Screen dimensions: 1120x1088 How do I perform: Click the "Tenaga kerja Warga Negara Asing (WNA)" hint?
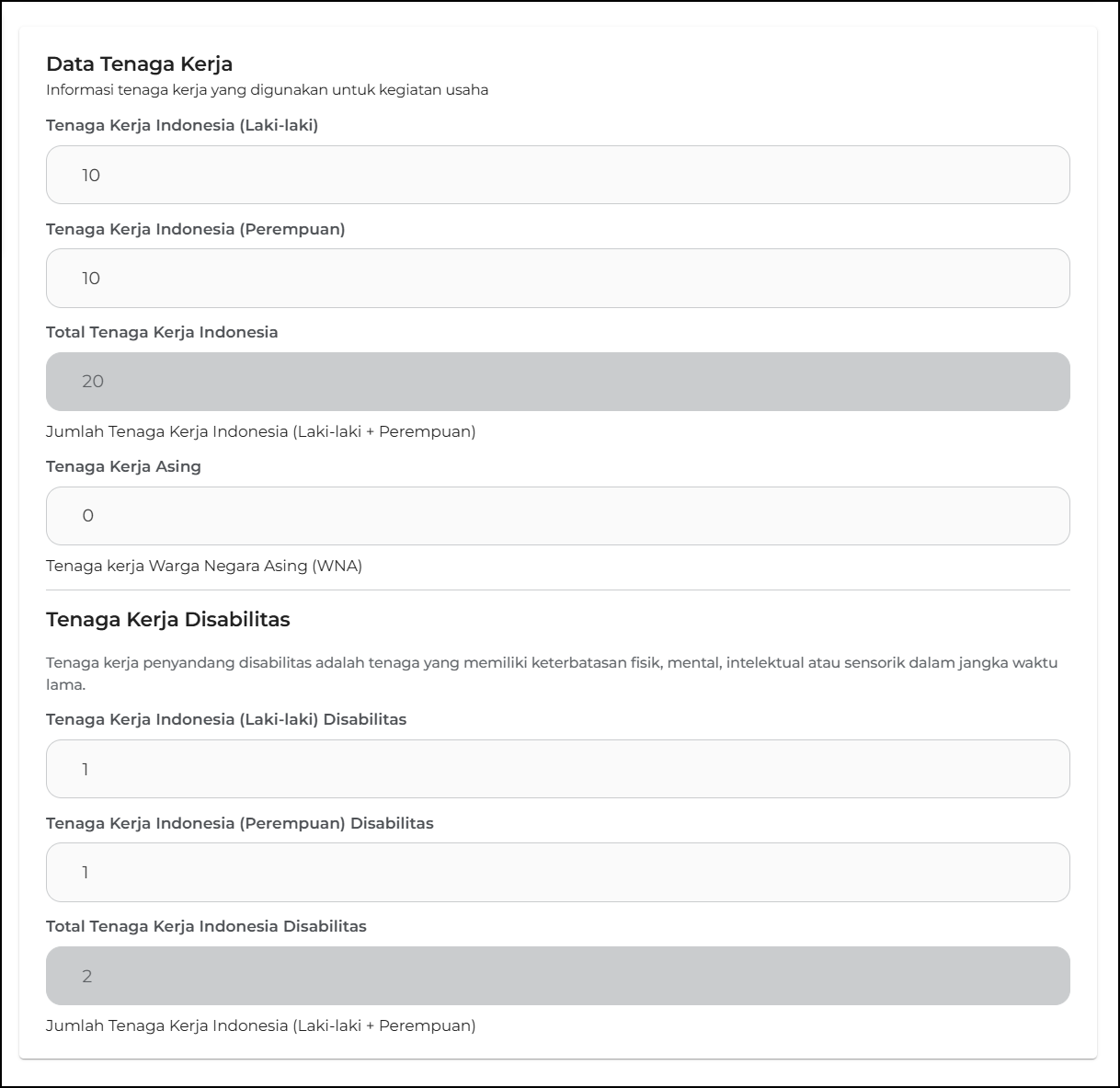pyautogui.click(x=204, y=566)
